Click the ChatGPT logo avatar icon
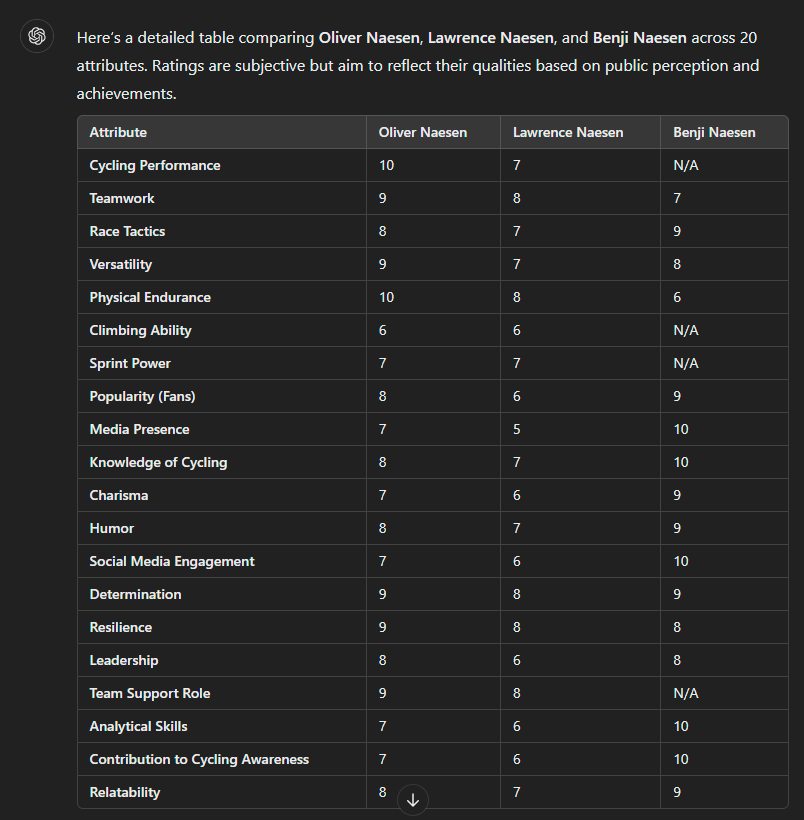The width and height of the screenshot is (804, 820). (37, 36)
